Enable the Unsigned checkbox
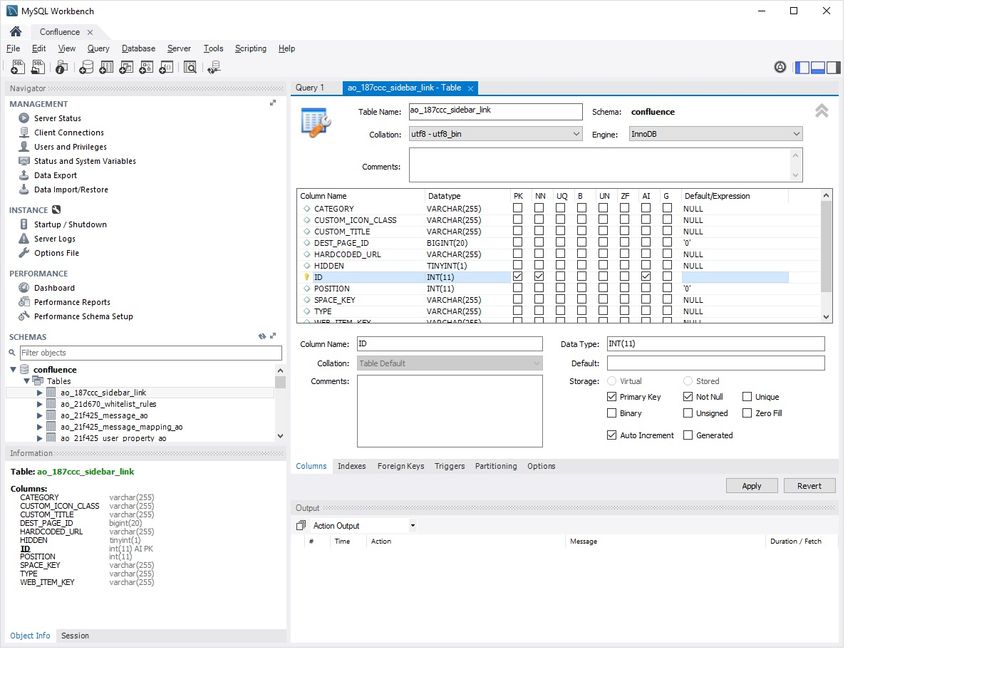Screen dimensions: 999x684 coord(687,413)
